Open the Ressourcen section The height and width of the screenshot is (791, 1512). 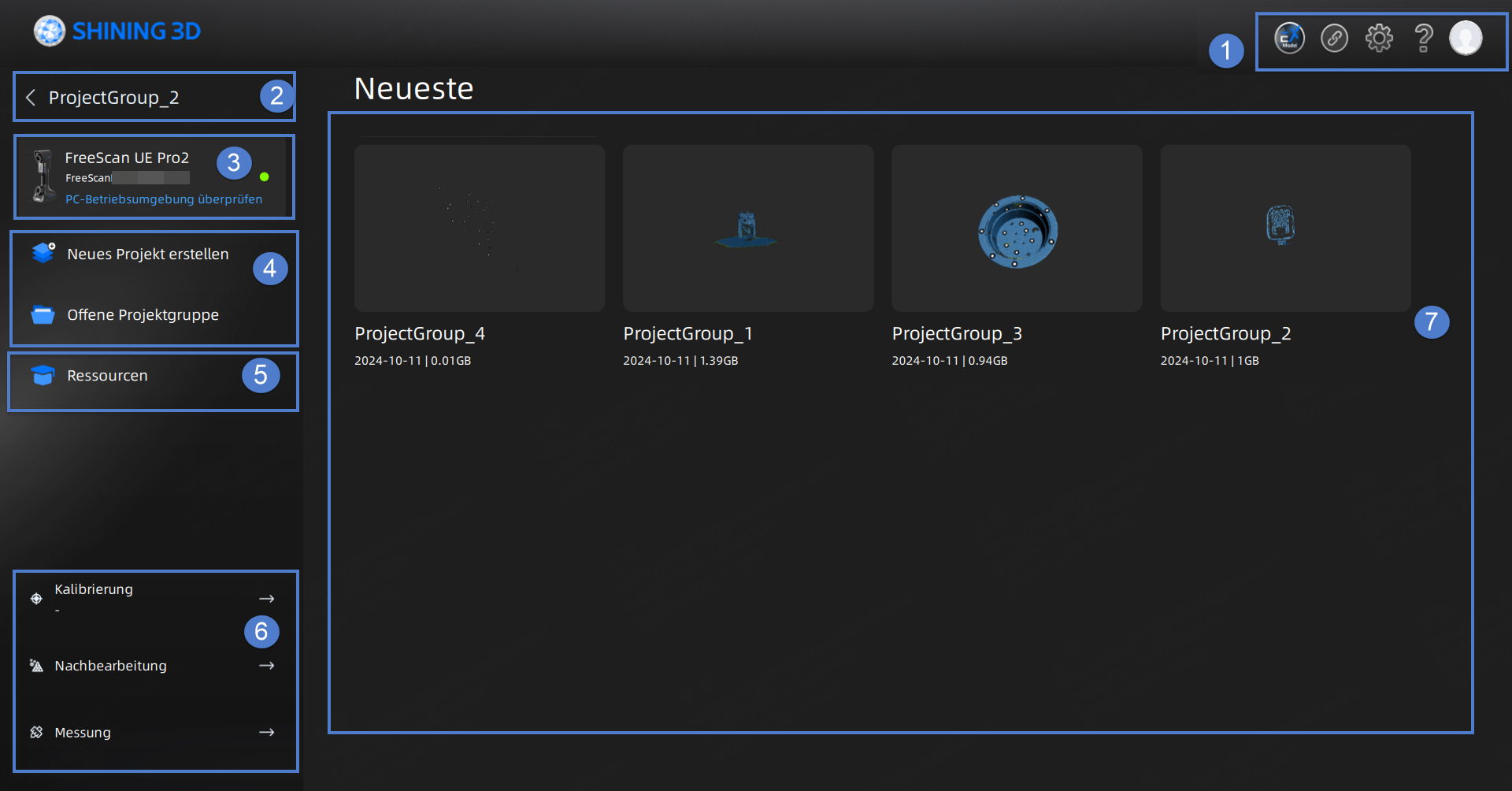pyautogui.click(x=107, y=376)
